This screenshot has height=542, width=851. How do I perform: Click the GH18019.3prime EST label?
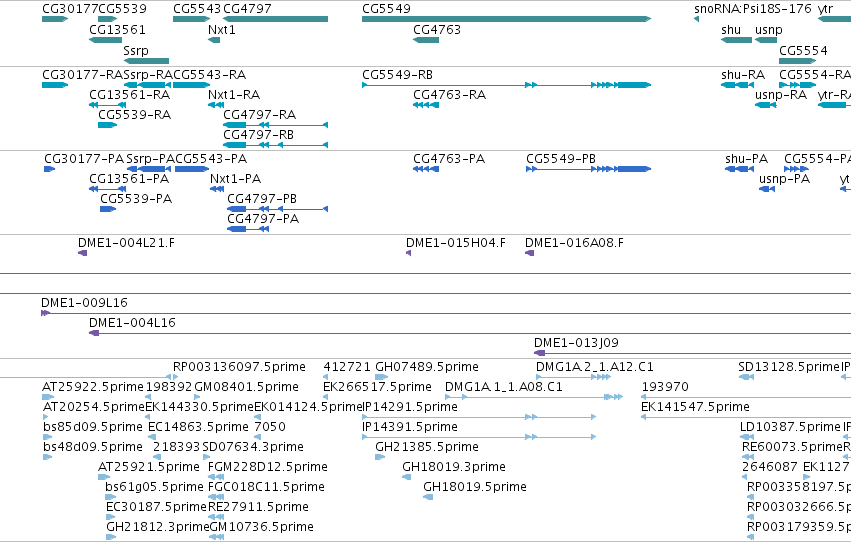click(454, 467)
